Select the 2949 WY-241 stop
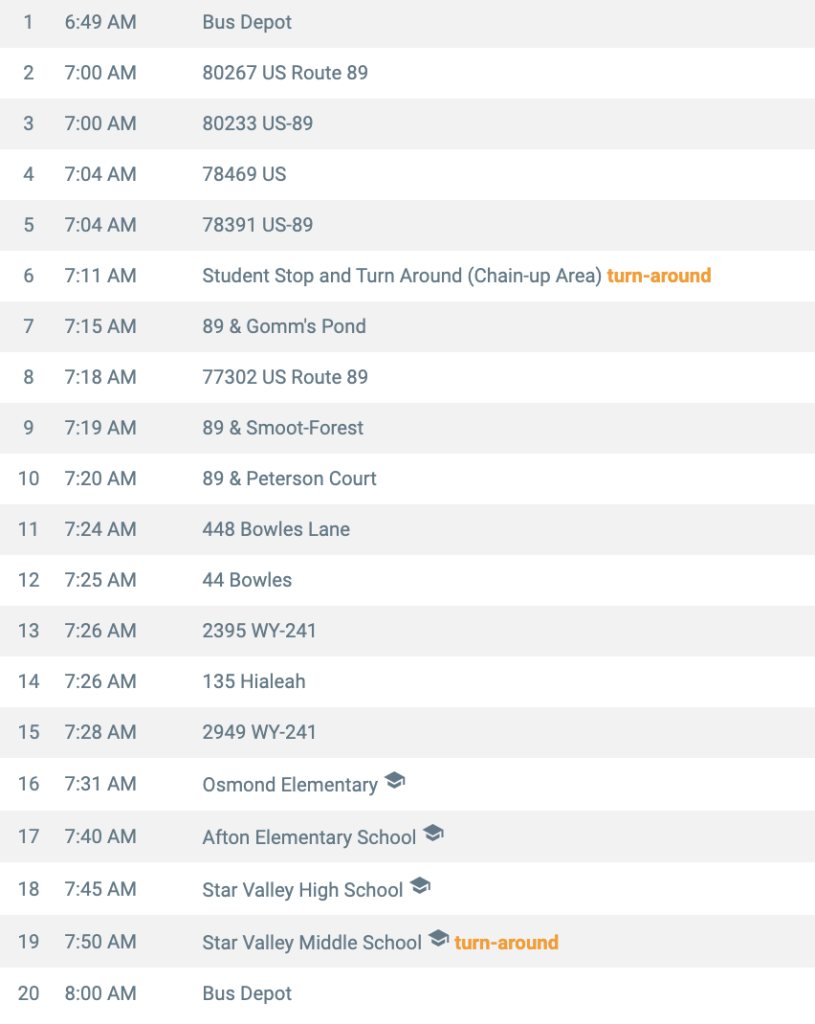Screen dimensions: 815x1024 pos(259,732)
